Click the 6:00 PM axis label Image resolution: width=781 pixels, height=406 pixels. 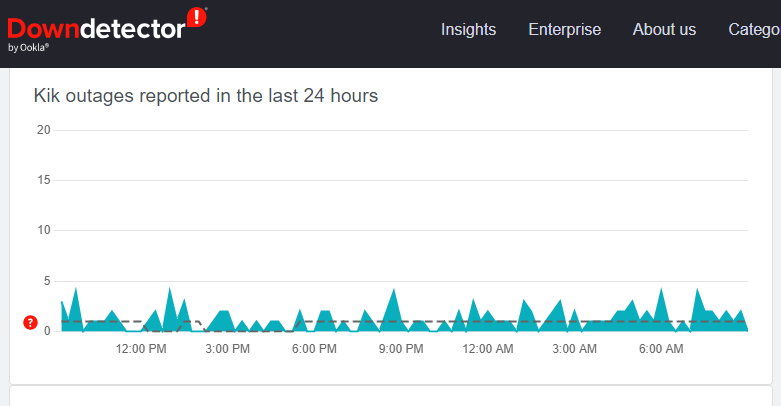(x=314, y=349)
